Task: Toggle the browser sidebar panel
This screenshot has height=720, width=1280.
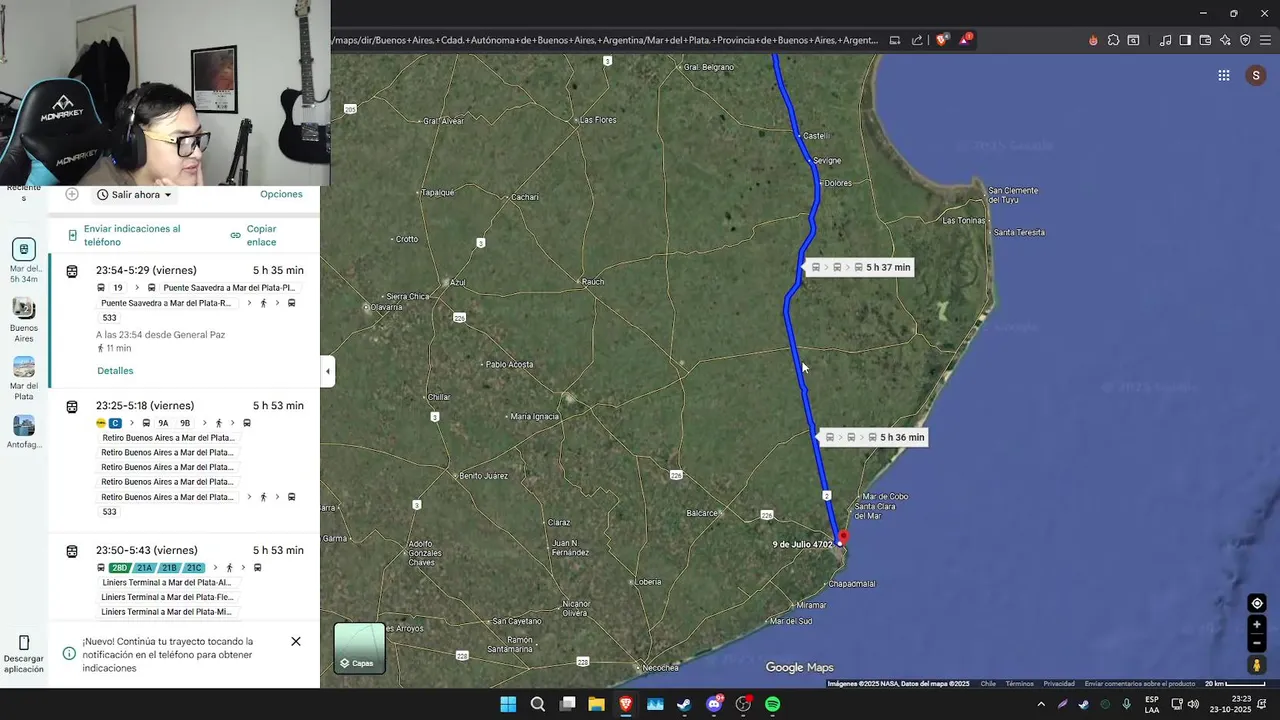Action: point(1185,40)
